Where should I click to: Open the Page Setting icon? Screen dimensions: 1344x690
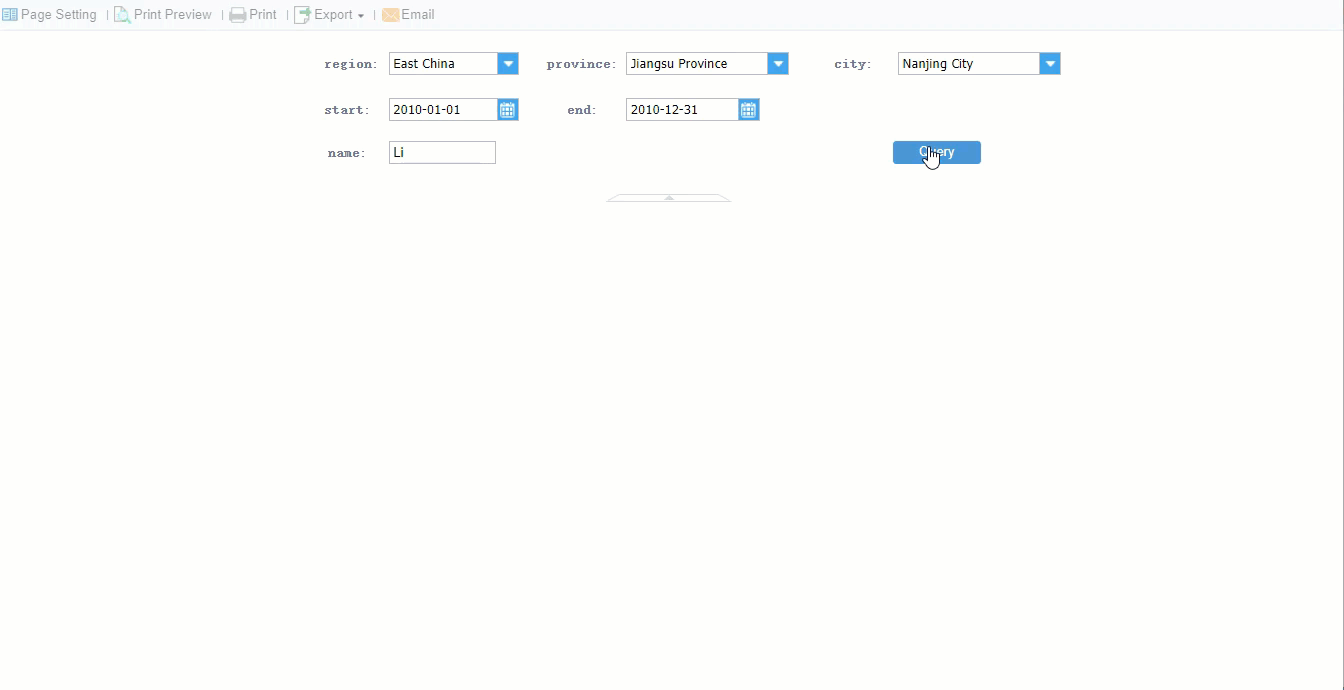(10, 14)
